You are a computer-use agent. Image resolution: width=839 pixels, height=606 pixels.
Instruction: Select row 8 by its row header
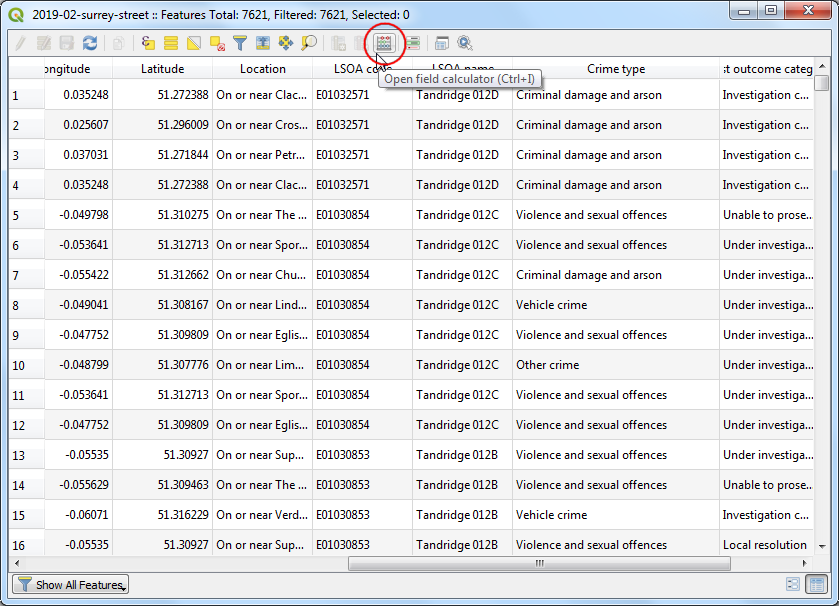(x=26, y=305)
